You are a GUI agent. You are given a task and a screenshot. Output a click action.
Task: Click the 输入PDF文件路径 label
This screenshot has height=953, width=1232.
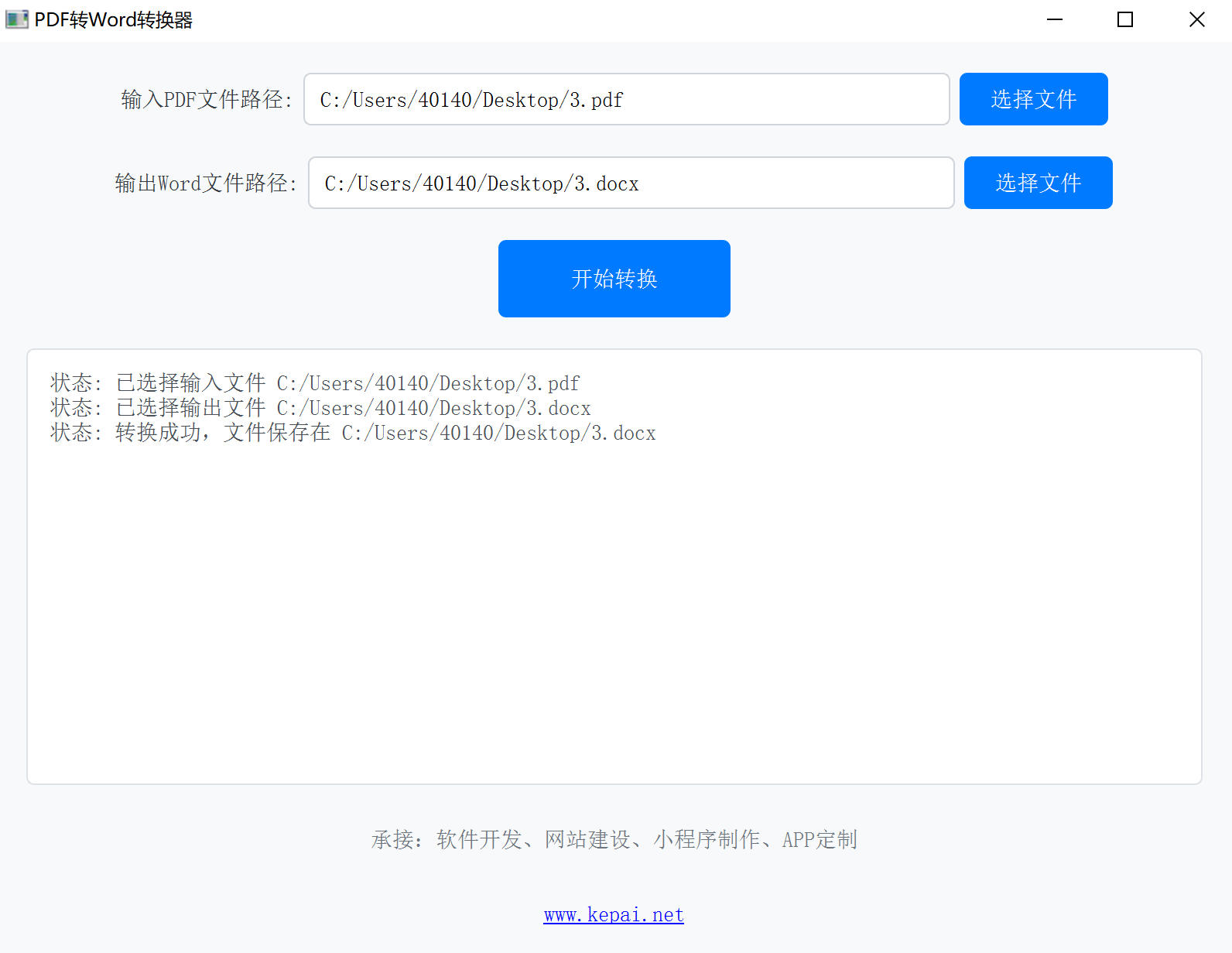(207, 100)
